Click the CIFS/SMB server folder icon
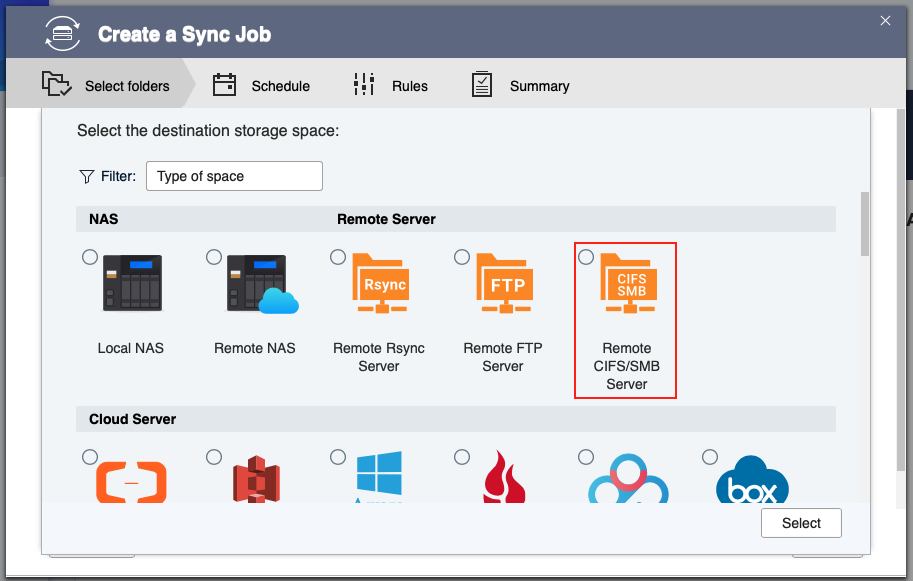 [x=631, y=283]
